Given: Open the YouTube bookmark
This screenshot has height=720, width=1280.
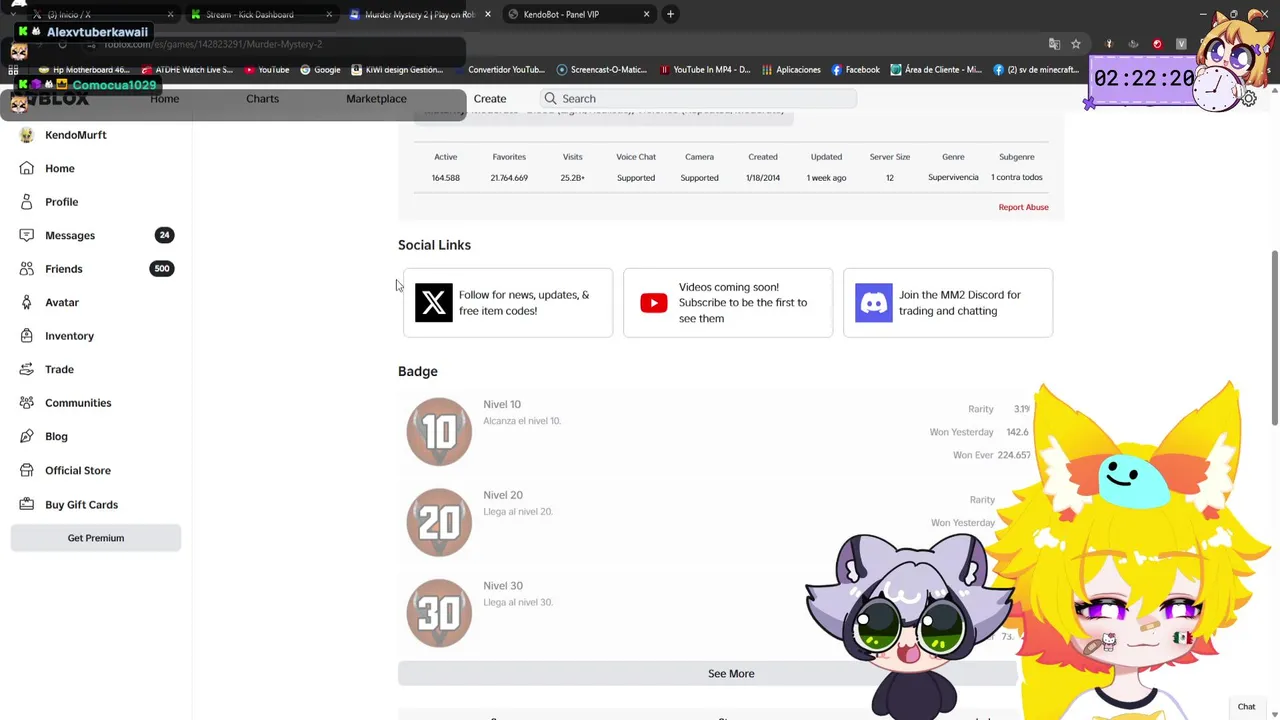Looking at the screenshot, I should pyautogui.click(x=267, y=70).
